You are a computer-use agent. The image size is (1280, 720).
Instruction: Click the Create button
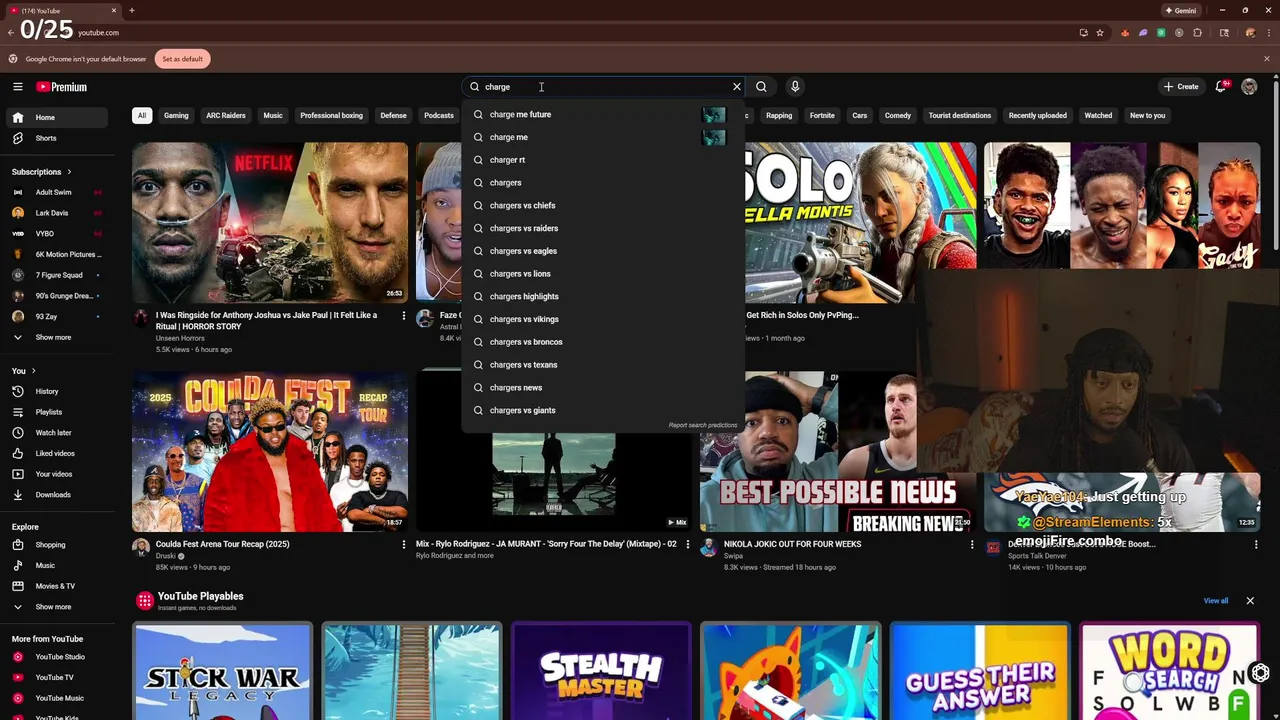point(1181,87)
